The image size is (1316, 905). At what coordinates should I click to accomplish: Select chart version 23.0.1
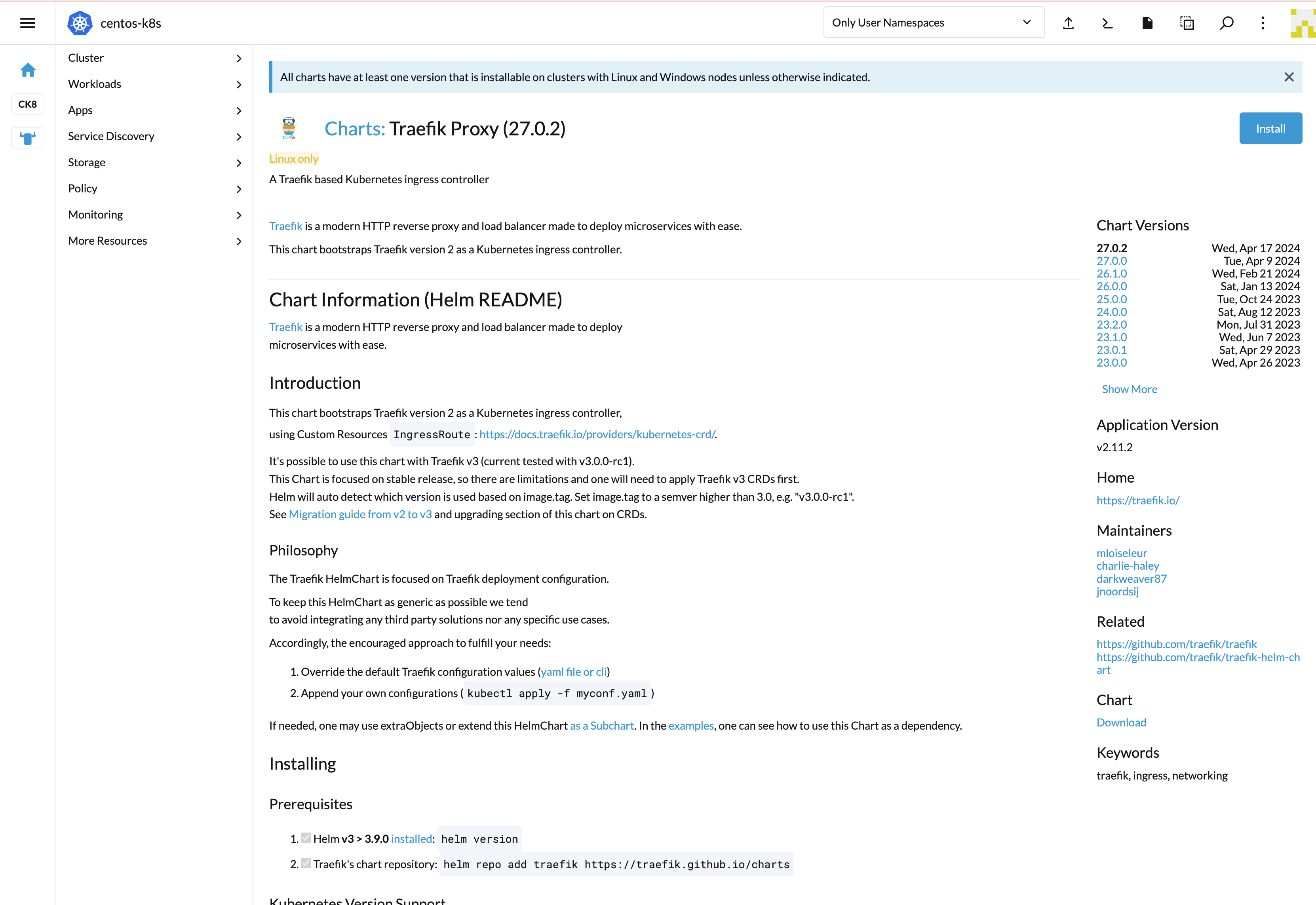coord(1111,350)
